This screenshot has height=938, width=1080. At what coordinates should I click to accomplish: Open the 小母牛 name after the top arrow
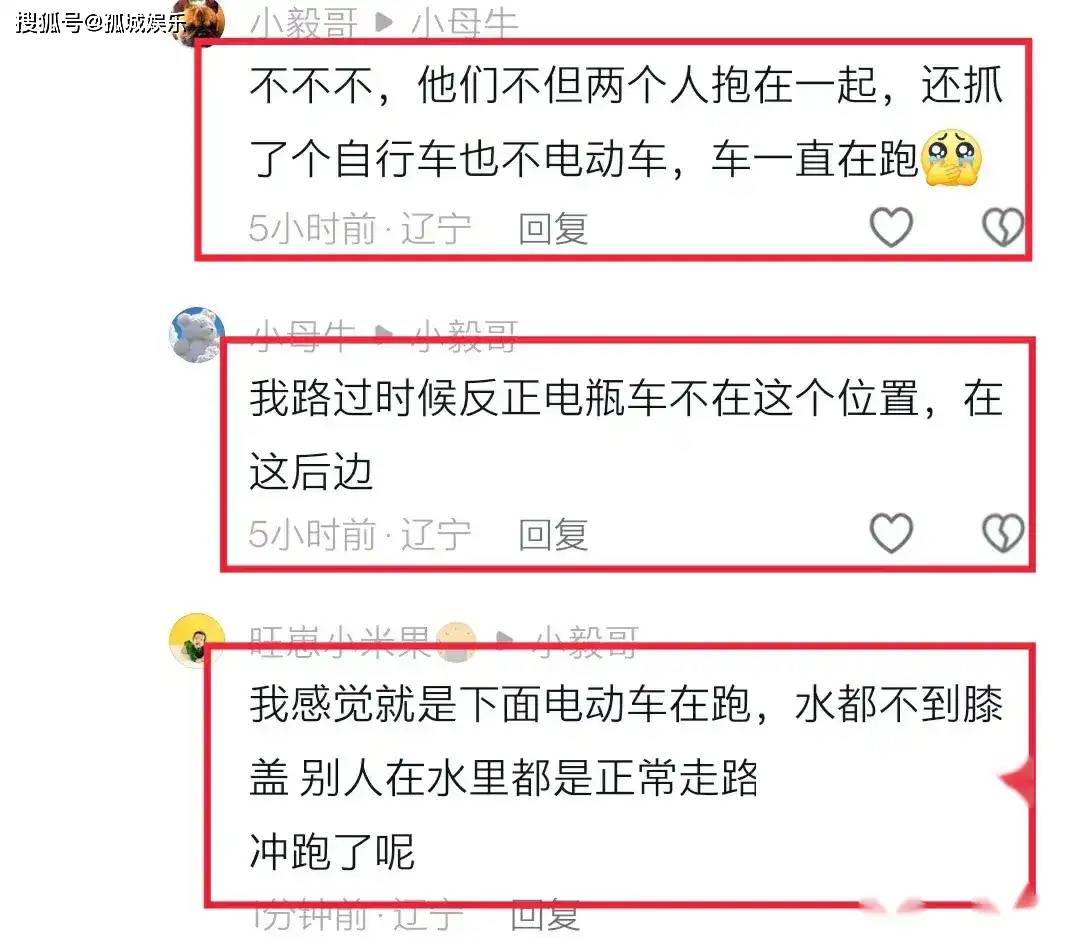[x=464, y=23]
